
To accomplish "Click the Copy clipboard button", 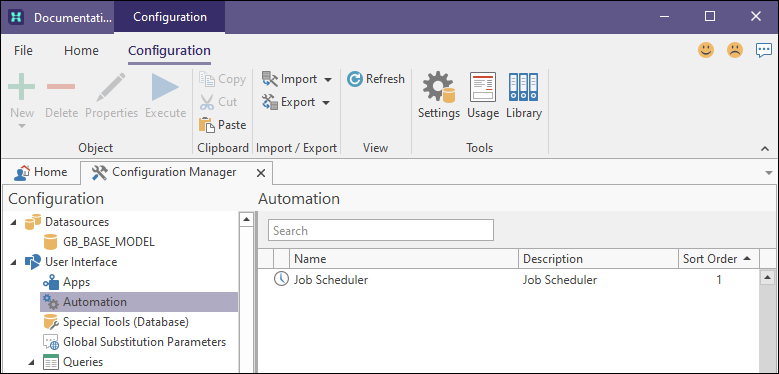I will click(222, 79).
